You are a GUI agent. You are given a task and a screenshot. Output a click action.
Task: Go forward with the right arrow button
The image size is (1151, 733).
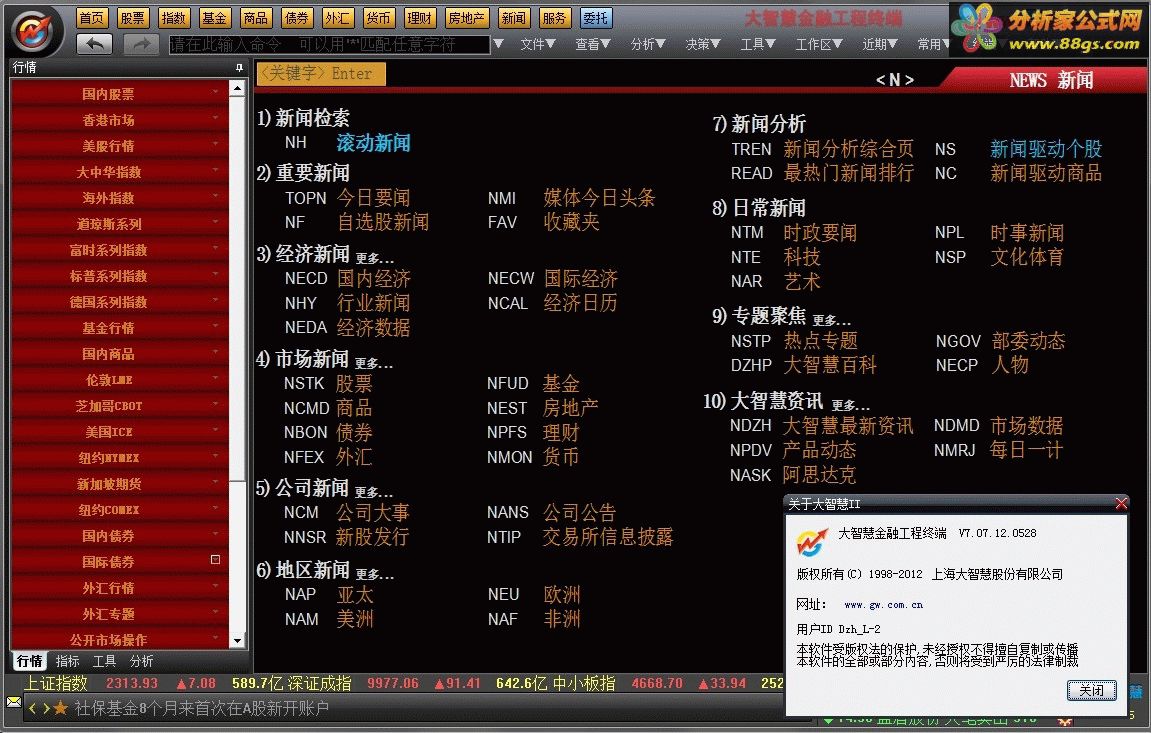coord(141,44)
